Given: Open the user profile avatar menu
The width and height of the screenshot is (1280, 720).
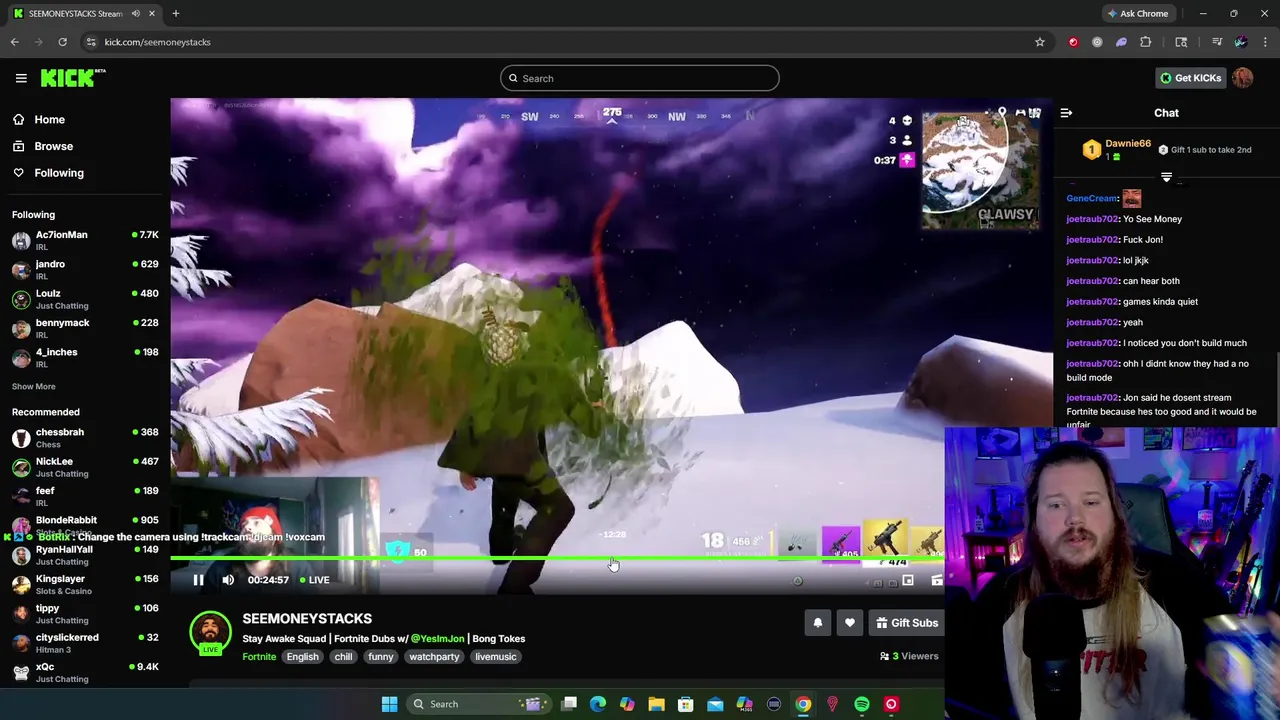Looking at the screenshot, I should pos(1243,78).
